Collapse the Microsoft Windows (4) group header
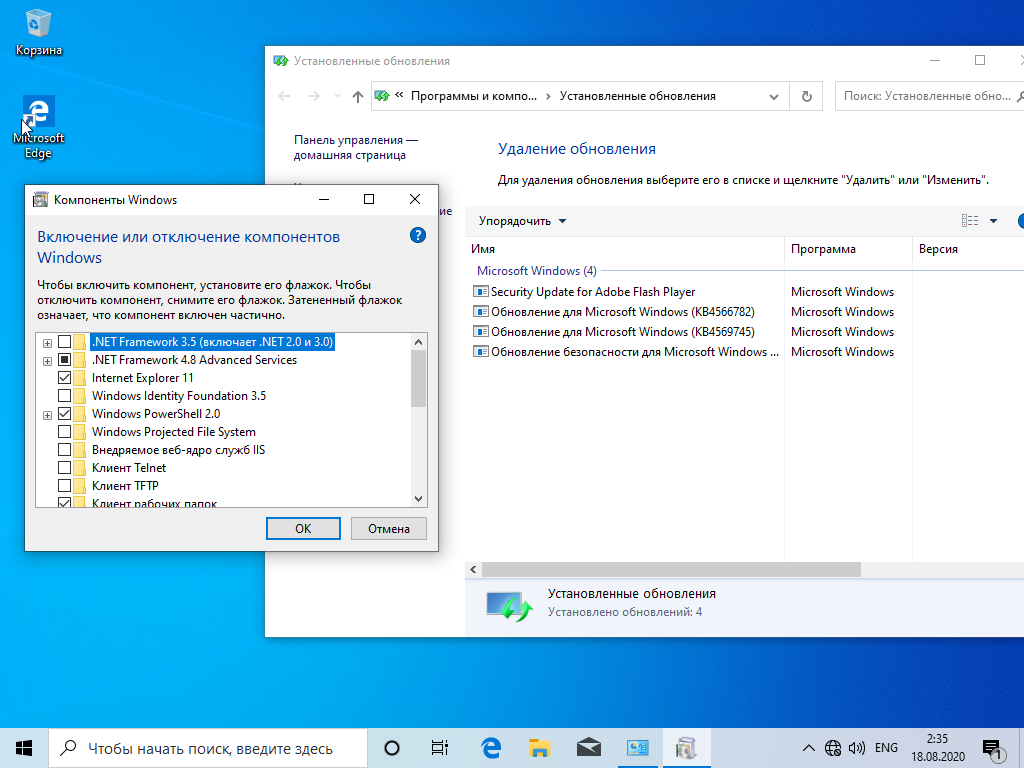This screenshot has width=1024, height=768. 536,270
